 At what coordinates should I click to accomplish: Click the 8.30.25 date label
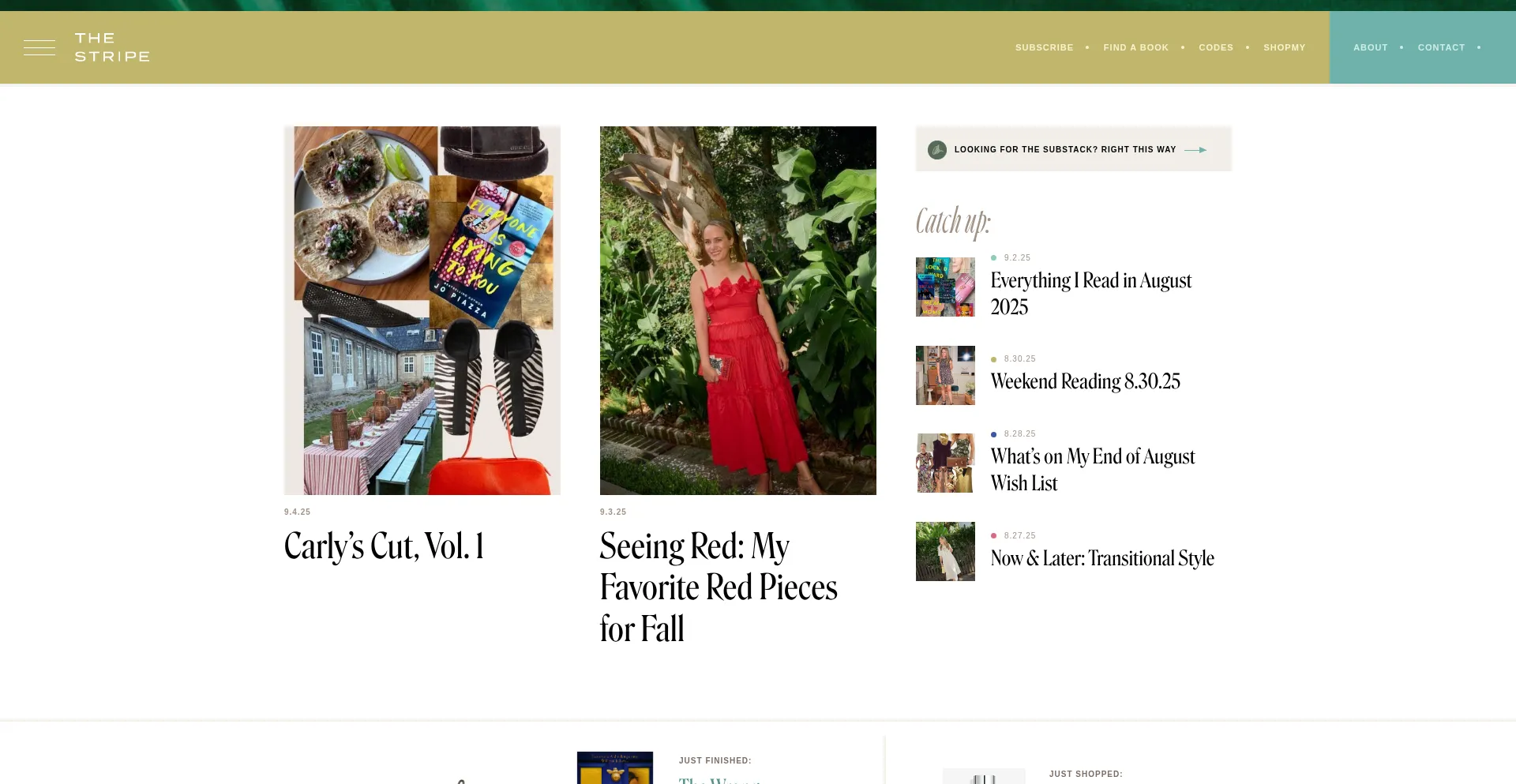pyautogui.click(x=1019, y=359)
